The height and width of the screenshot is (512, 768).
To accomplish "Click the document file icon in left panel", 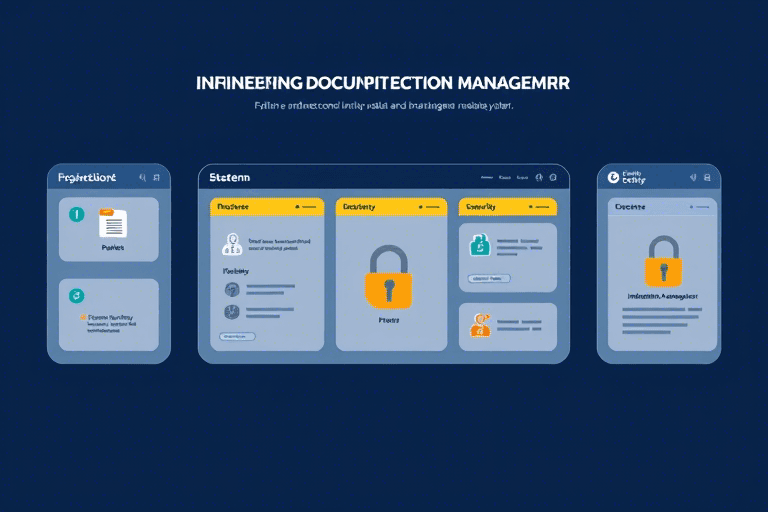I will [x=113, y=222].
